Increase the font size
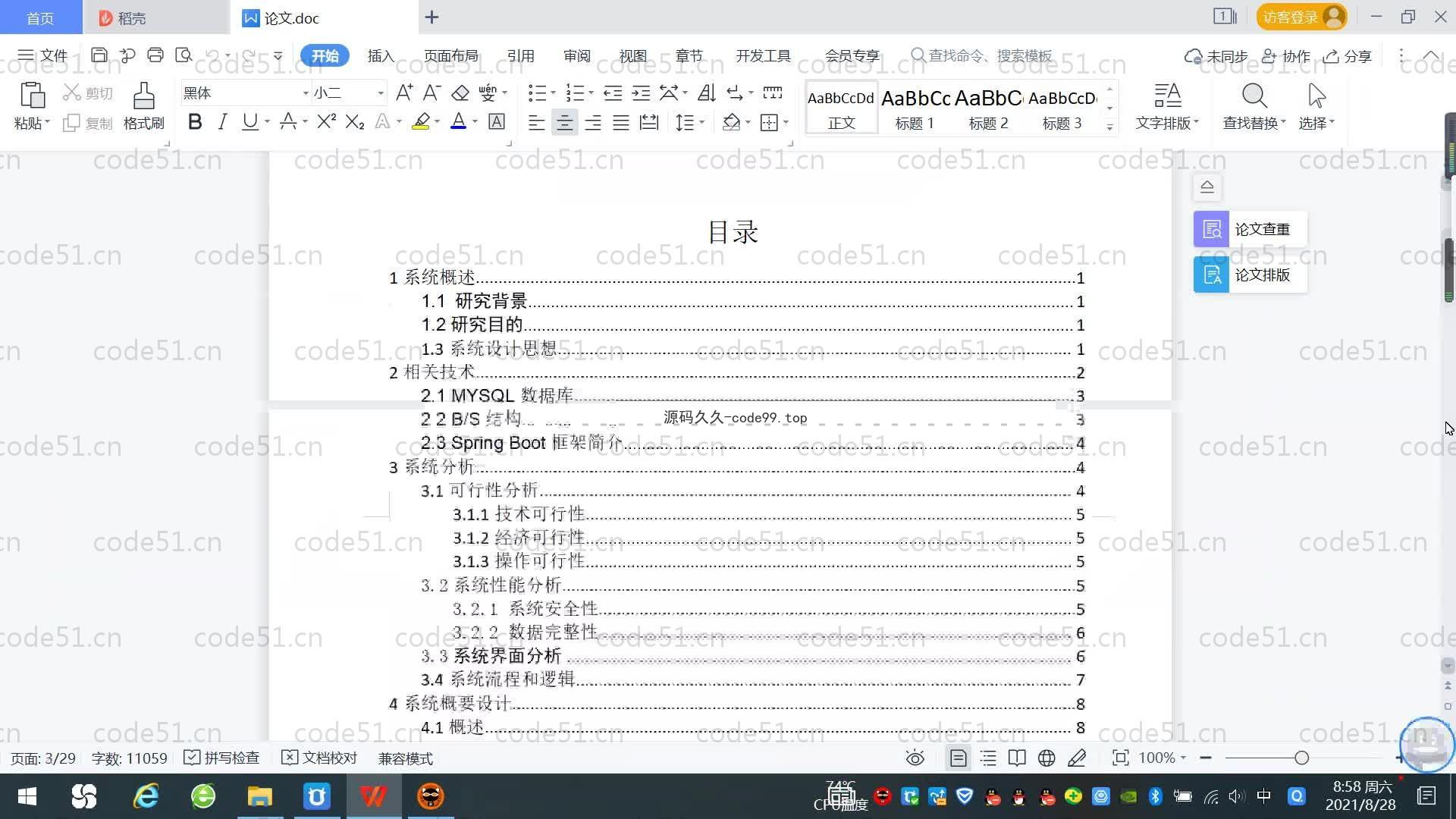The width and height of the screenshot is (1456, 819). pos(404,93)
